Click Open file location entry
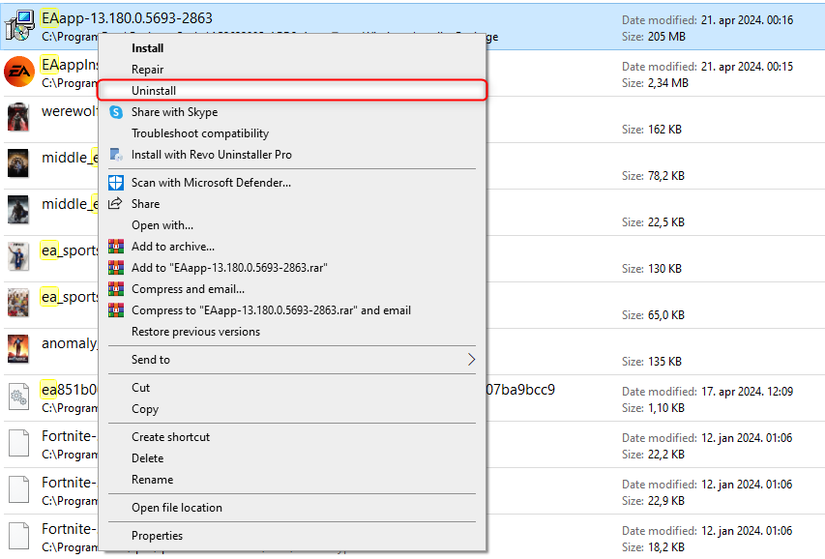The width and height of the screenshot is (825, 559). (x=177, y=508)
